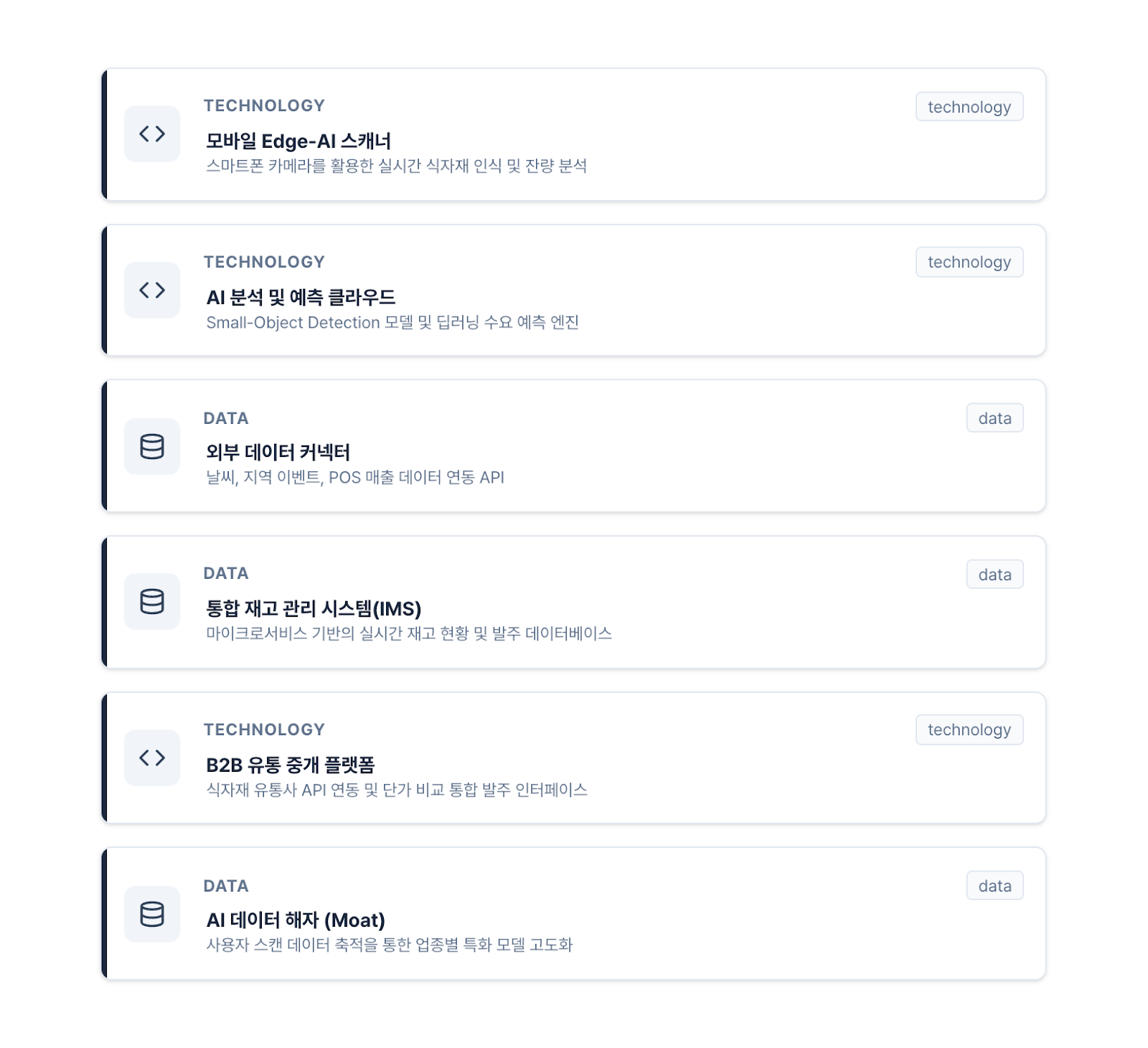Open the AI 데이터 해자 (Moat) title
This screenshot has width=1148, height=1048.
click(296, 920)
